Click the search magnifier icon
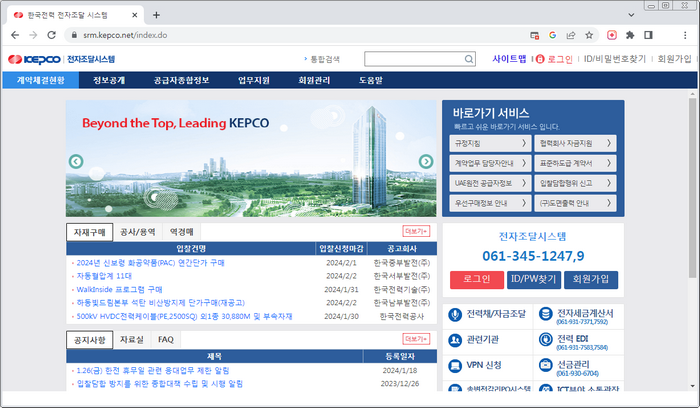 coord(469,59)
